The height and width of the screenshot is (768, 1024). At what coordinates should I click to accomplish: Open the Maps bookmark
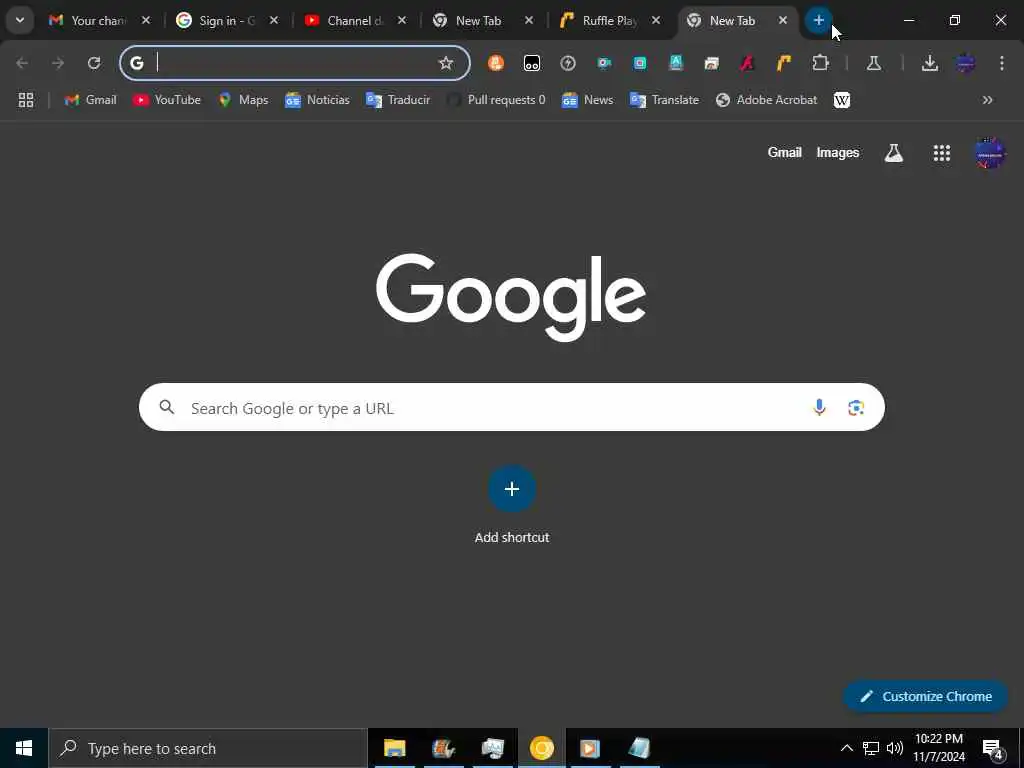244,100
